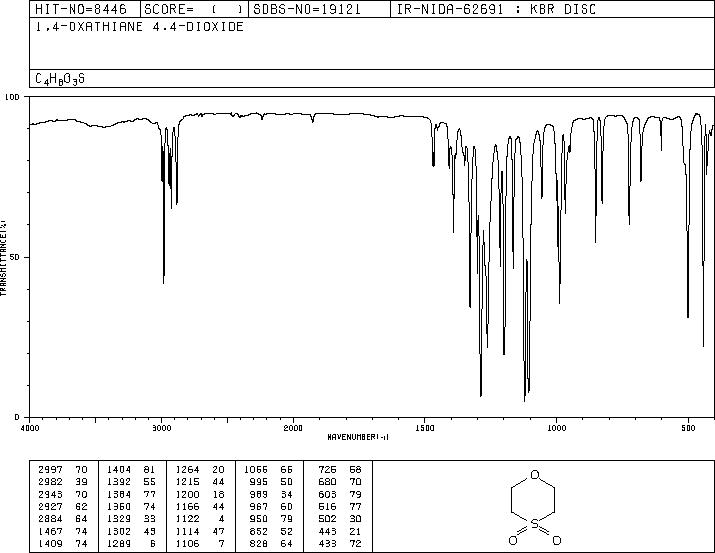The width and height of the screenshot is (715, 553).
Task: Click the 0 label on the y-axis
Action: 17,417
